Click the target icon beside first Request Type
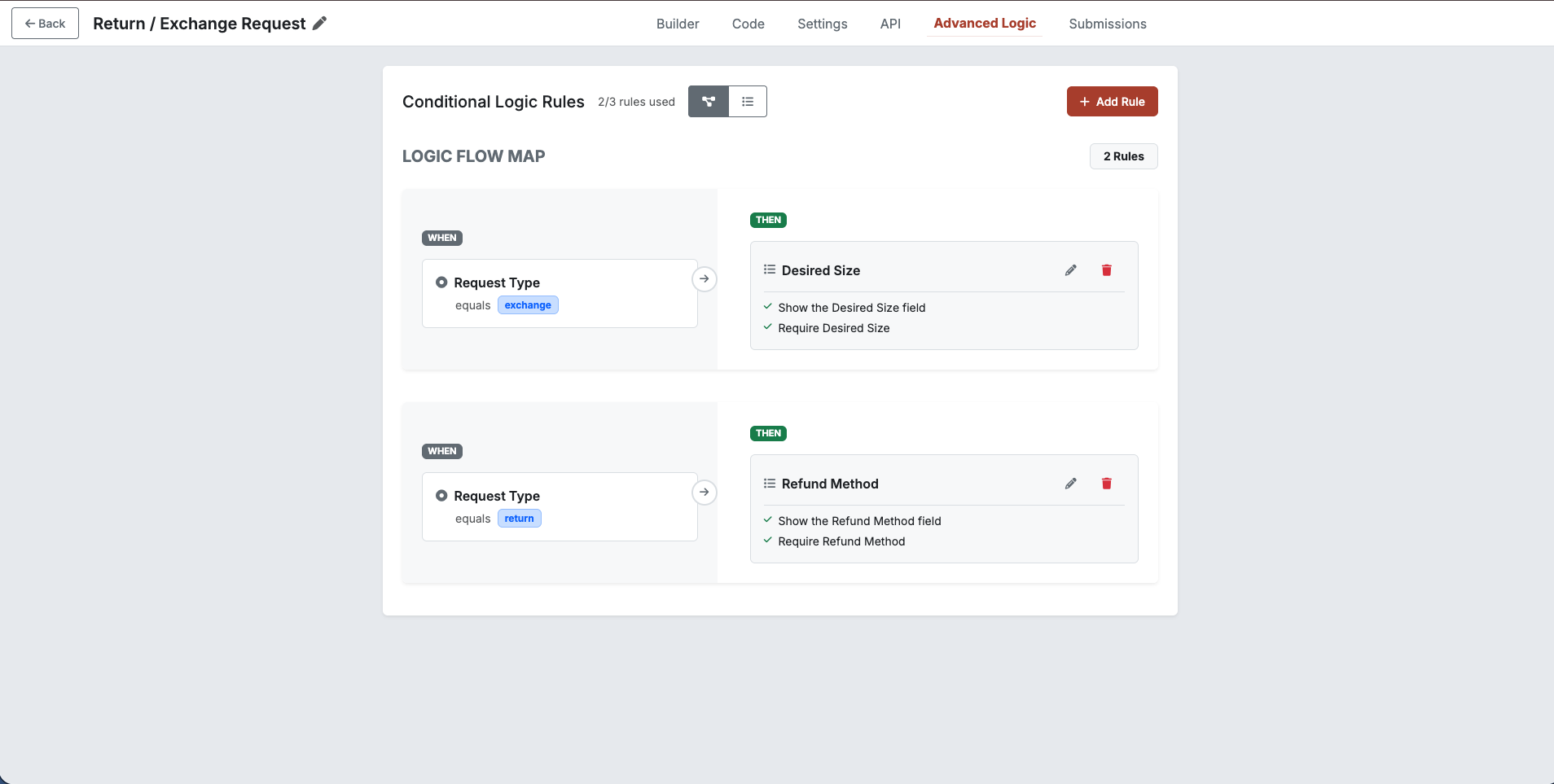 pyautogui.click(x=442, y=282)
